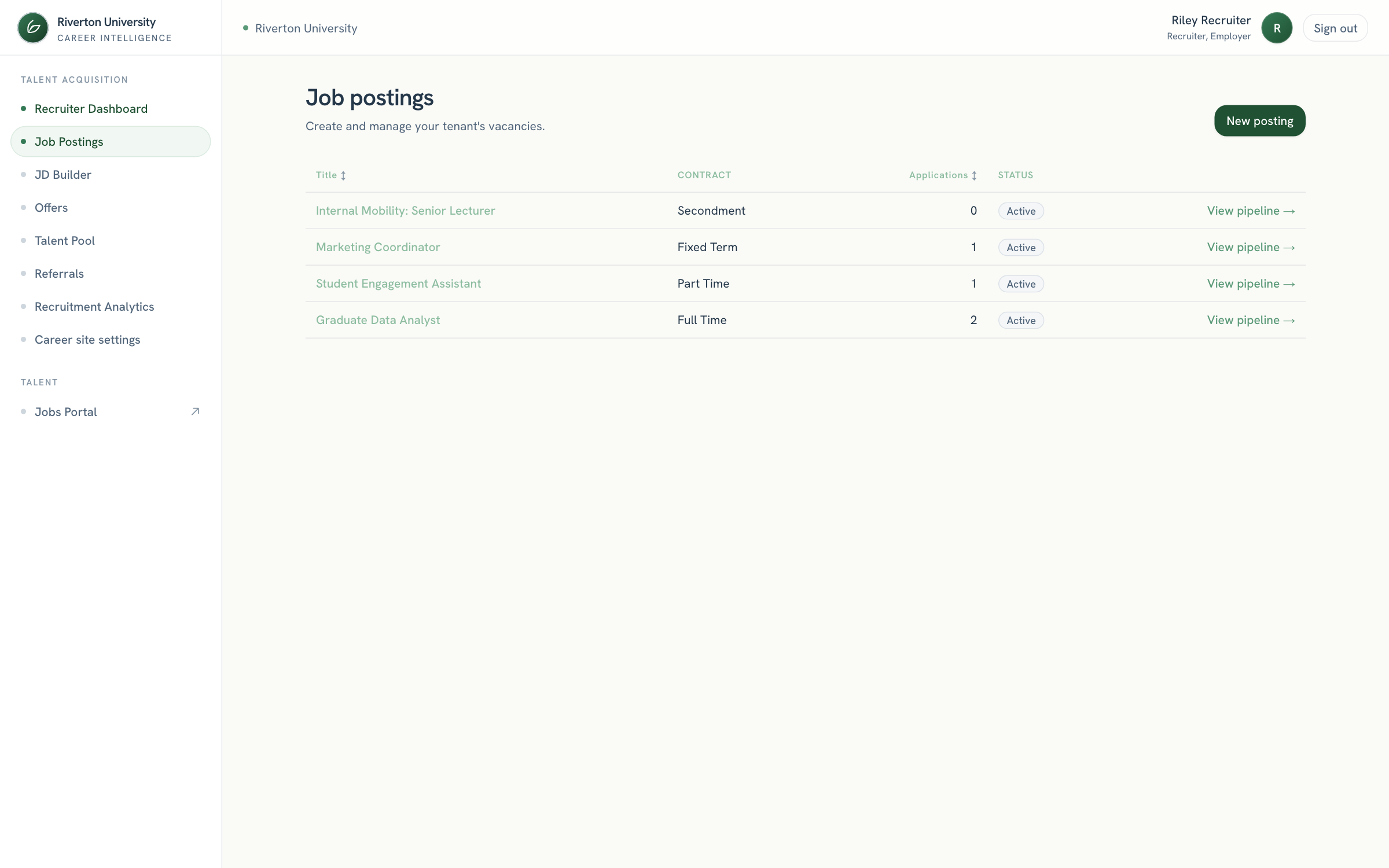This screenshot has width=1389, height=868.
Task: Click applications count 0 for Senior Lecturer
Action: [x=973, y=211]
